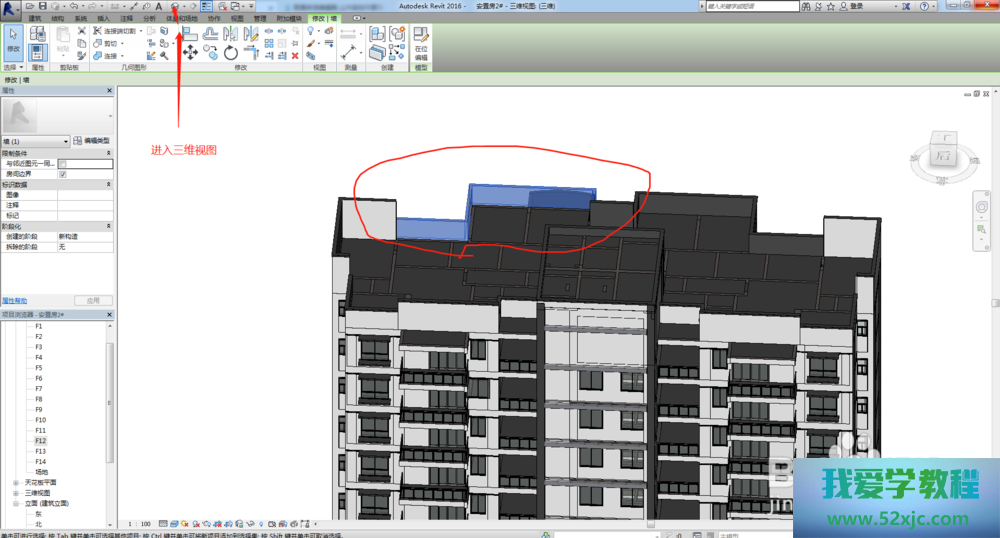Click the red Delete X icon

[295, 56]
